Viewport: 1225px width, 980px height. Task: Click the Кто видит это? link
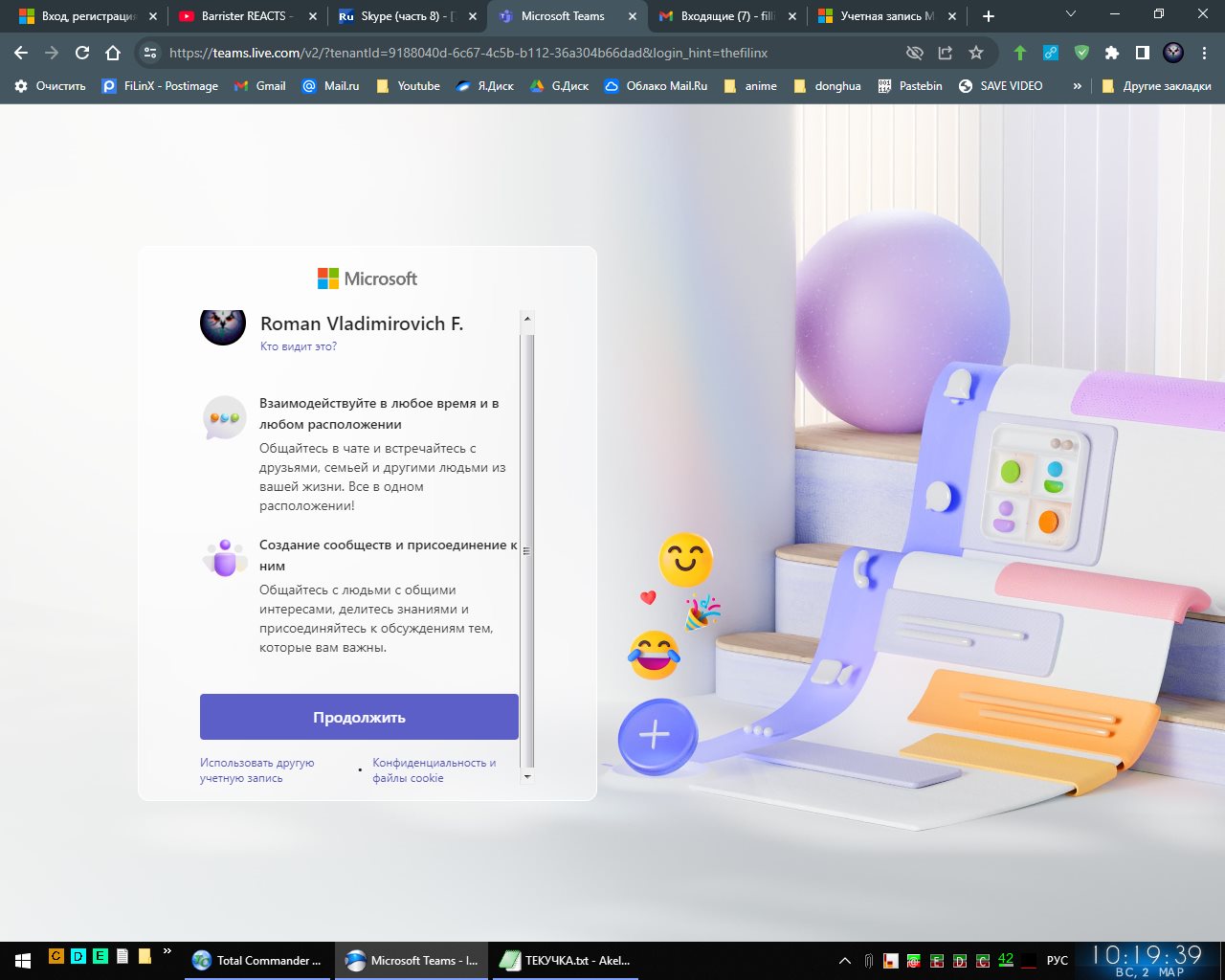click(x=299, y=346)
